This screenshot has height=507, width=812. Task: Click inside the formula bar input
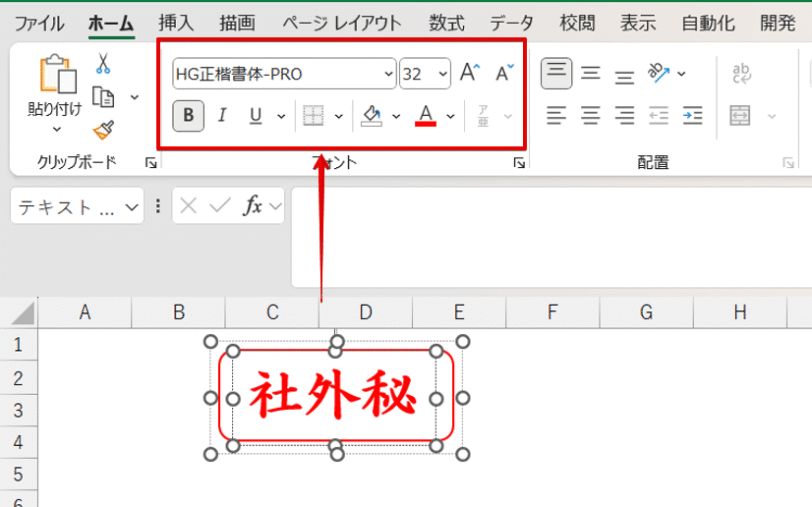click(552, 237)
